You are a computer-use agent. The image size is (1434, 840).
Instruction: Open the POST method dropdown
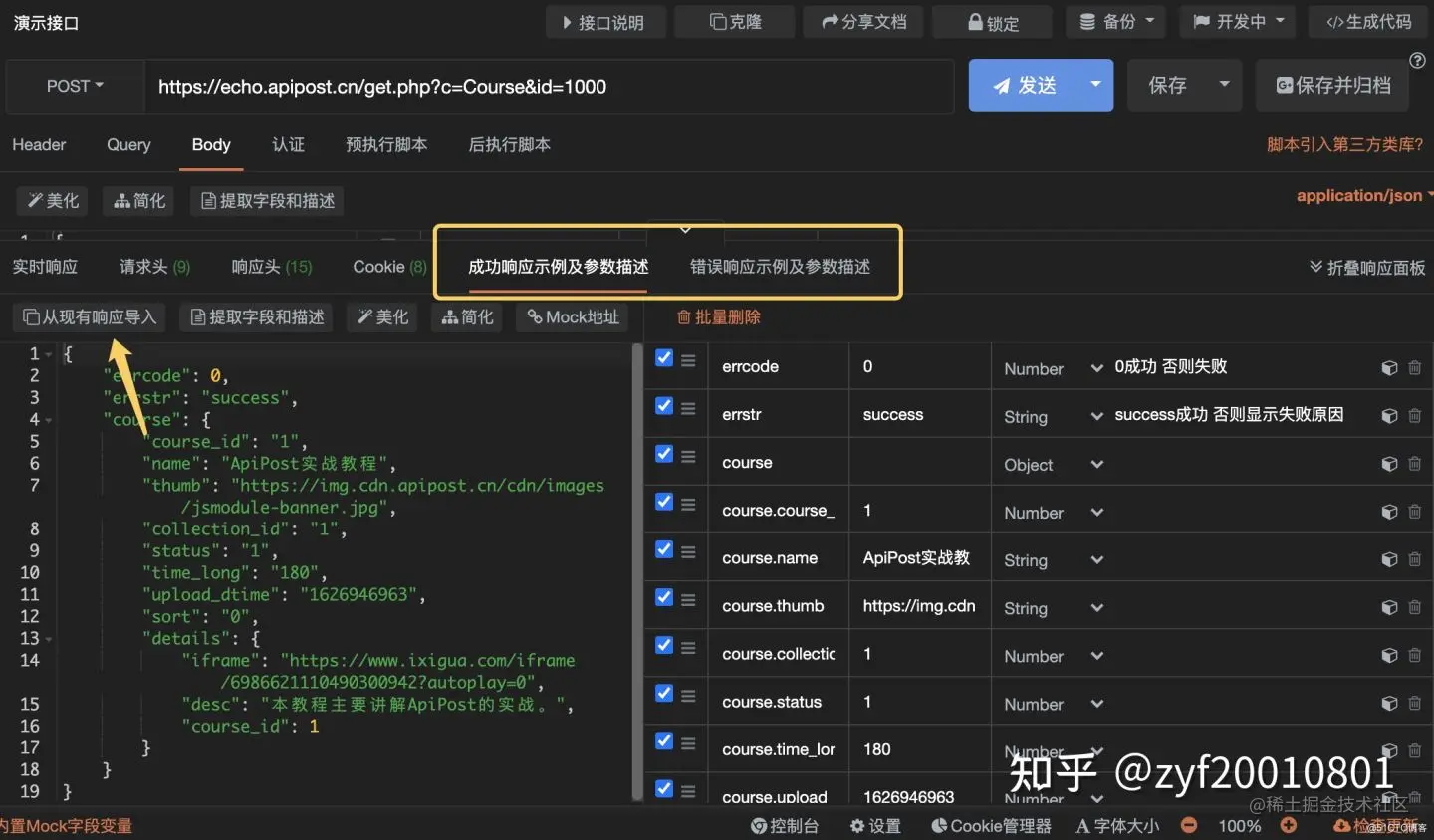pos(75,86)
